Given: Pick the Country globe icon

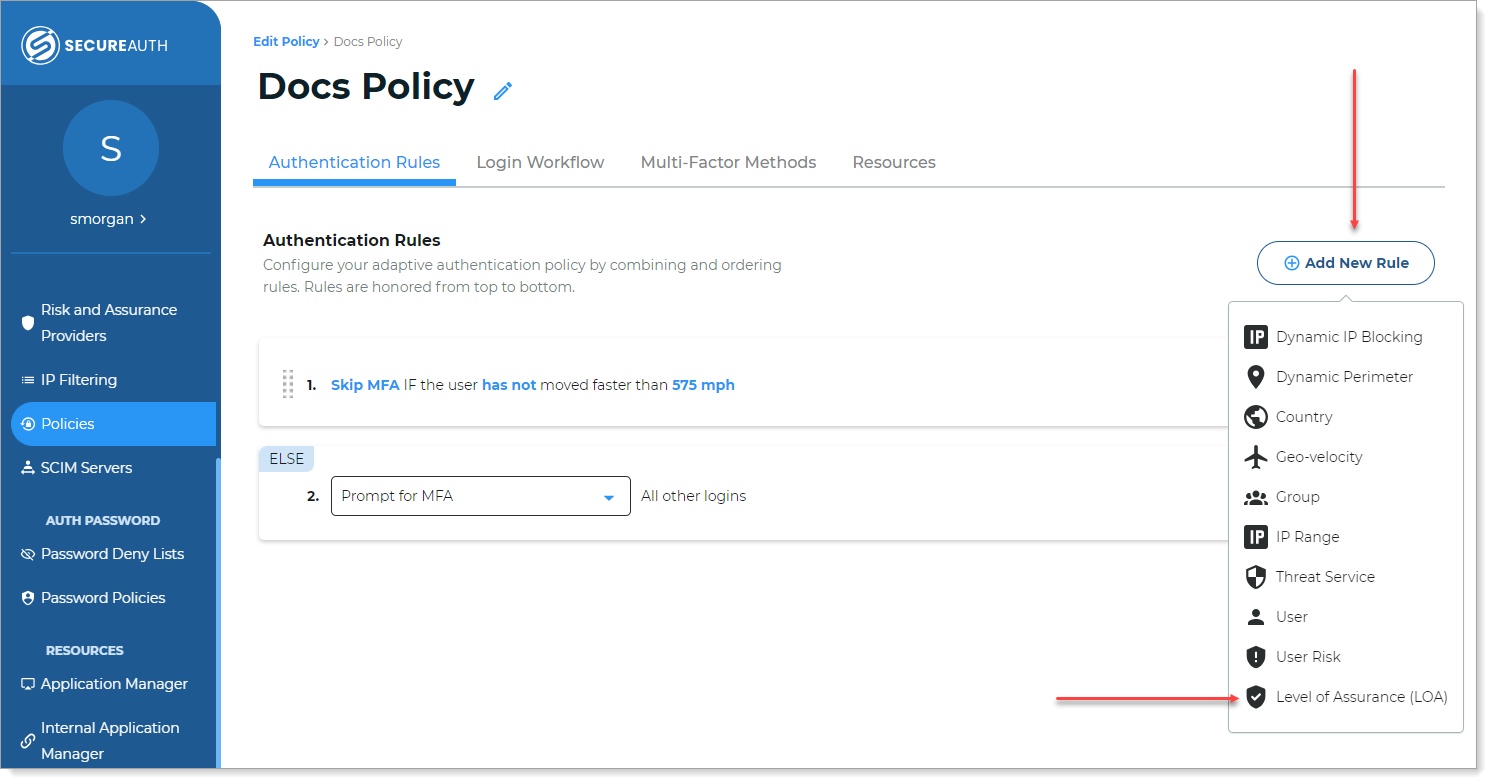Looking at the screenshot, I should 1255,417.
